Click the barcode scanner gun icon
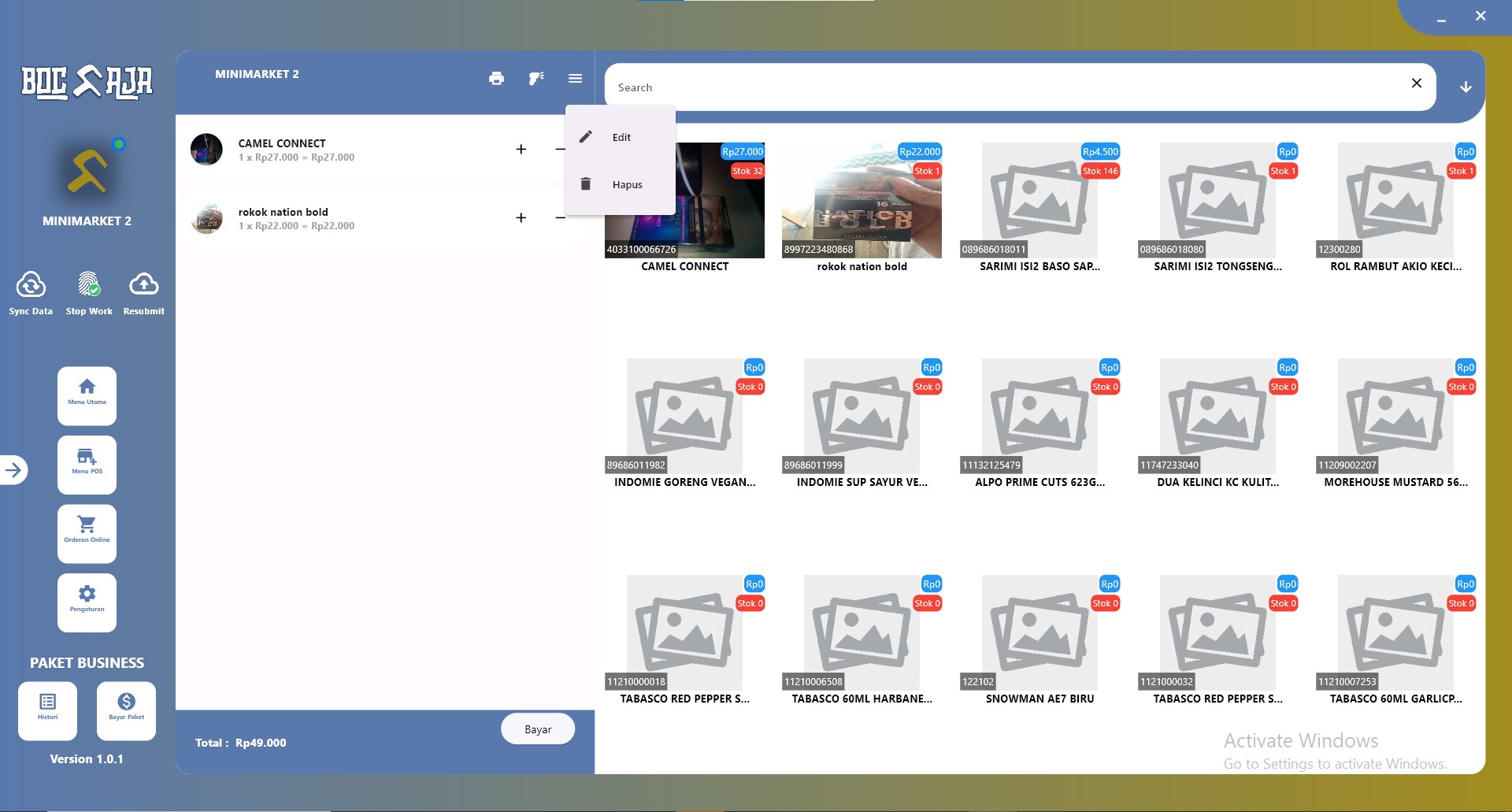This screenshot has width=1512, height=812. 536,78
